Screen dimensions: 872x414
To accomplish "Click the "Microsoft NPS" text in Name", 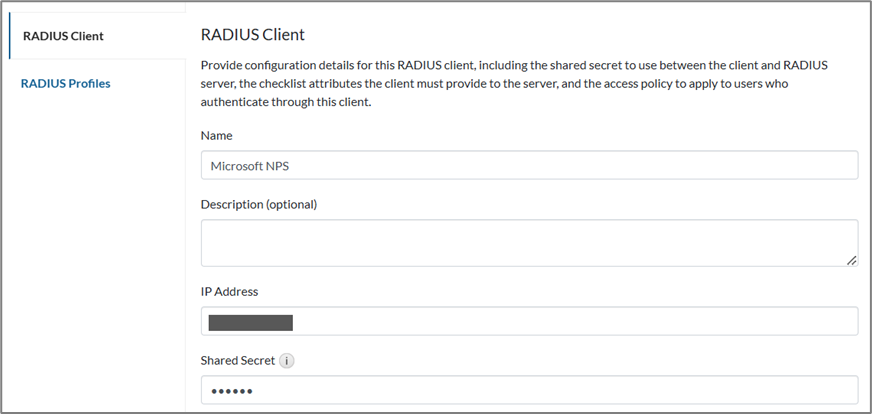I will pyautogui.click(x=249, y=166).
